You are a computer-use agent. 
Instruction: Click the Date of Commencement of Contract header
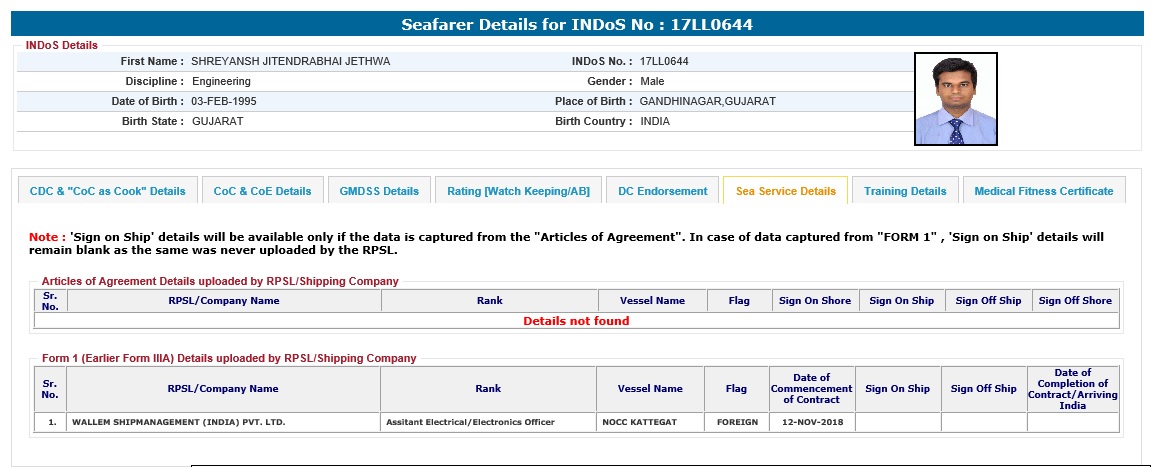[x=811, y=389]
